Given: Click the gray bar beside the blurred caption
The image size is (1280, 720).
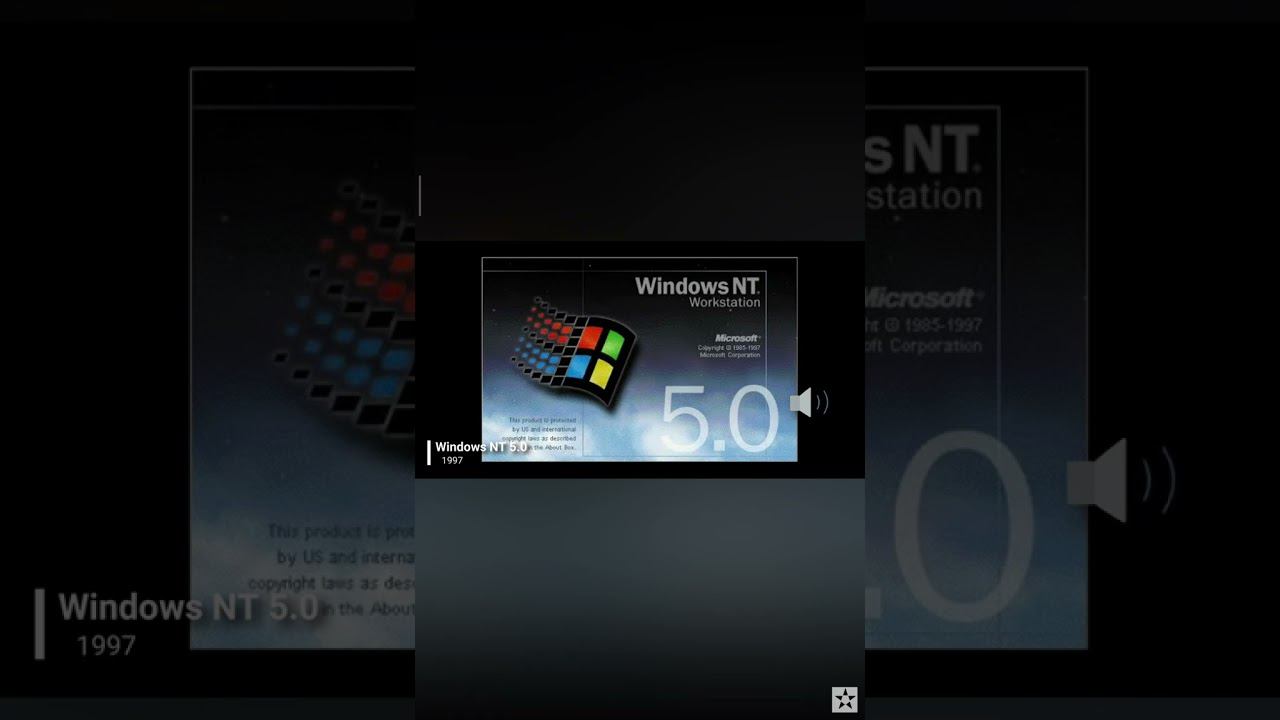Looking at the screenshot, I should 40,624.
